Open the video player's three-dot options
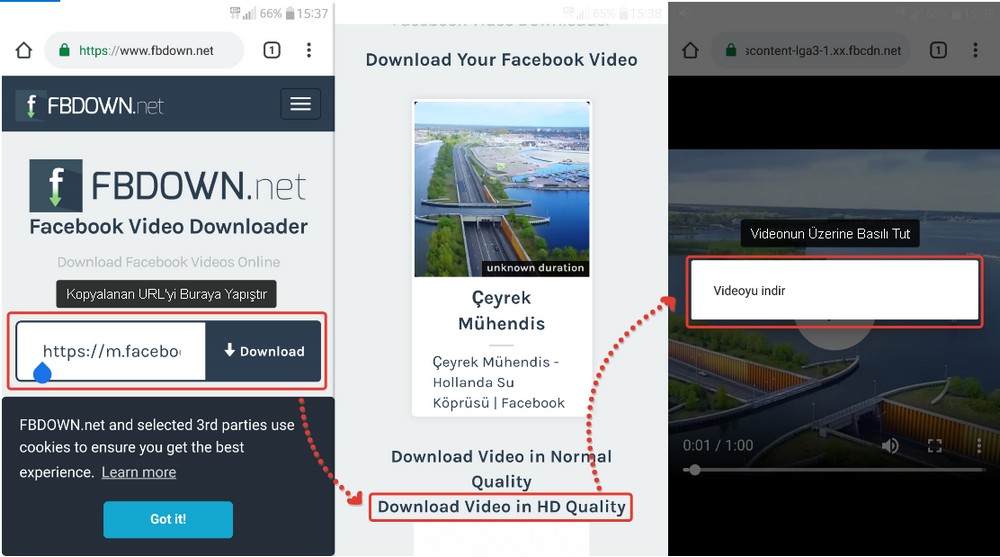 [x=978, y=445]
